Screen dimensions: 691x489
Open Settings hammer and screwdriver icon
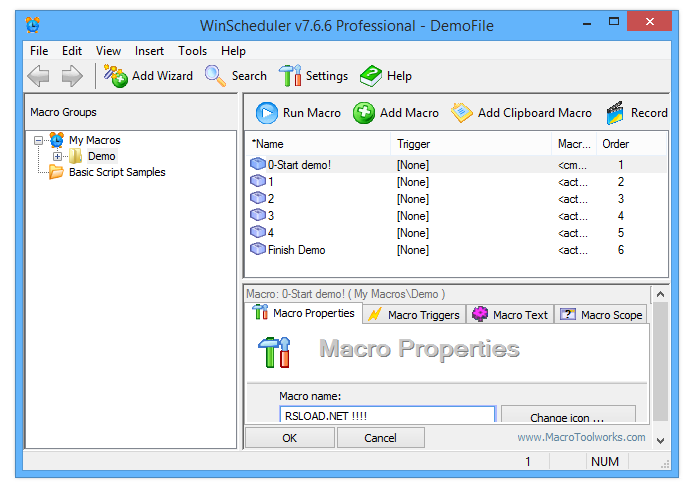click(x=290, y=76)
